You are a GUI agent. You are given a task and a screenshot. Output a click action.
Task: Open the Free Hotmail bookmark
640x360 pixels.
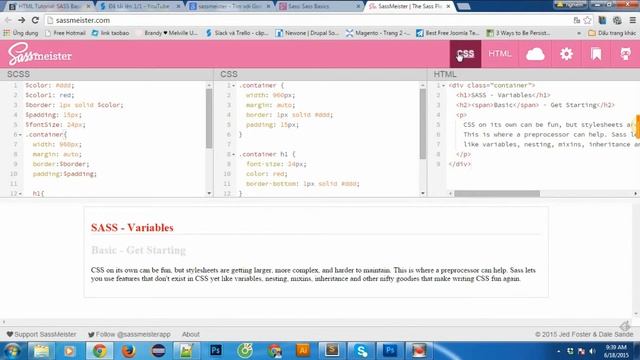65,33
